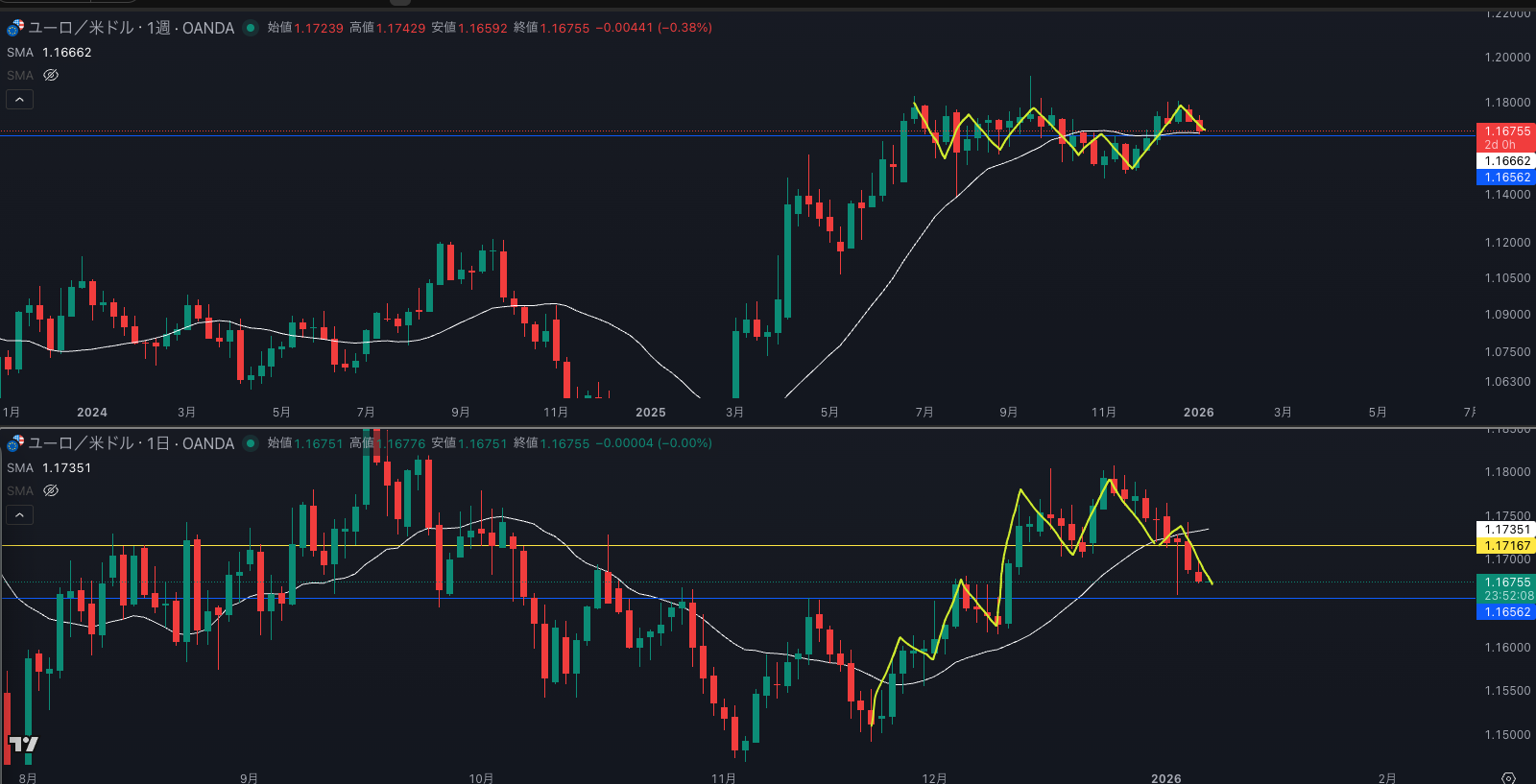The height and width of the screenshot is (784, 1536).
Task: Click the EUR/USD flag icon on weekly chart
Action: point(15,28)
